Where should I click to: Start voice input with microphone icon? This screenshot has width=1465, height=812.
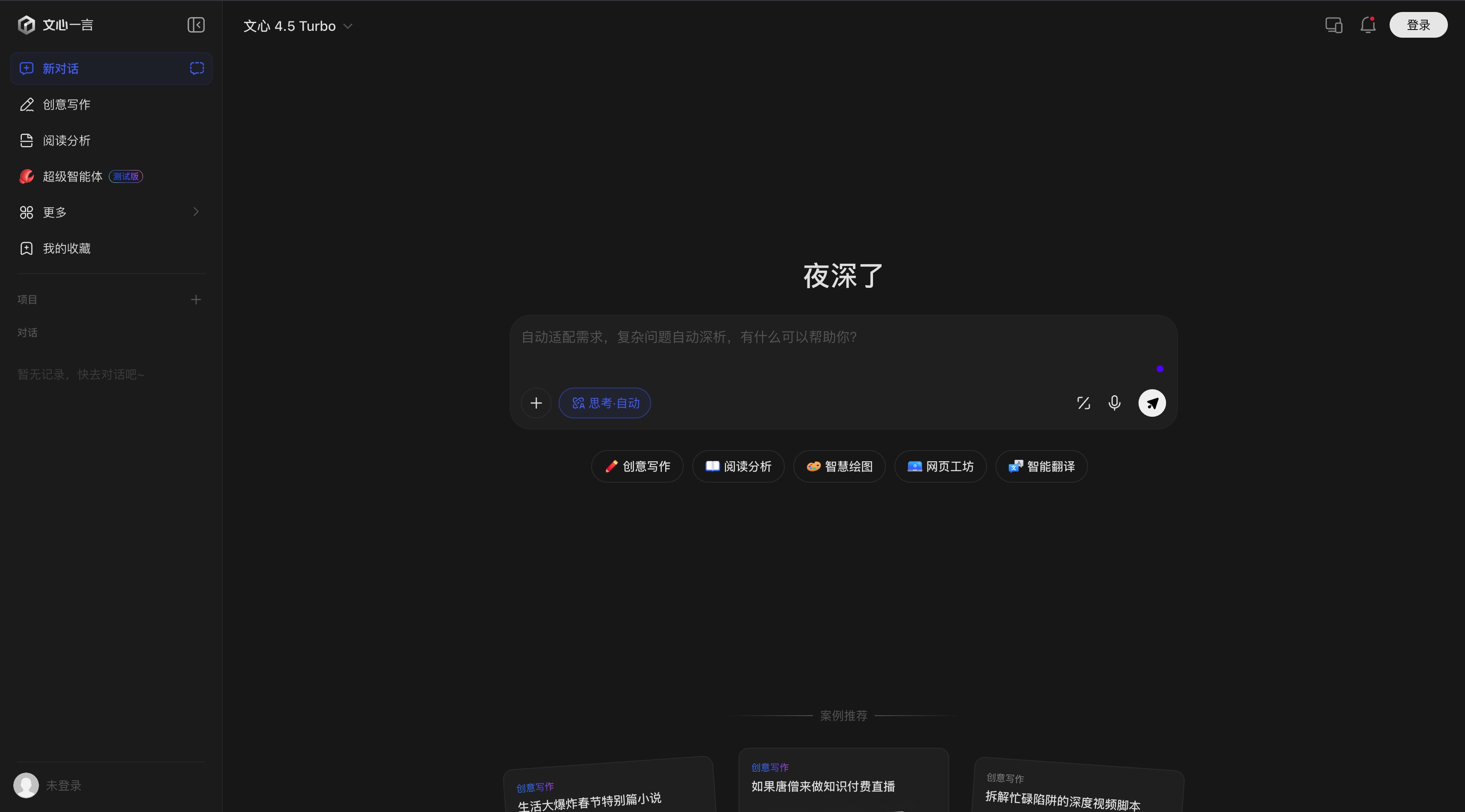(x=1115, y=403)
